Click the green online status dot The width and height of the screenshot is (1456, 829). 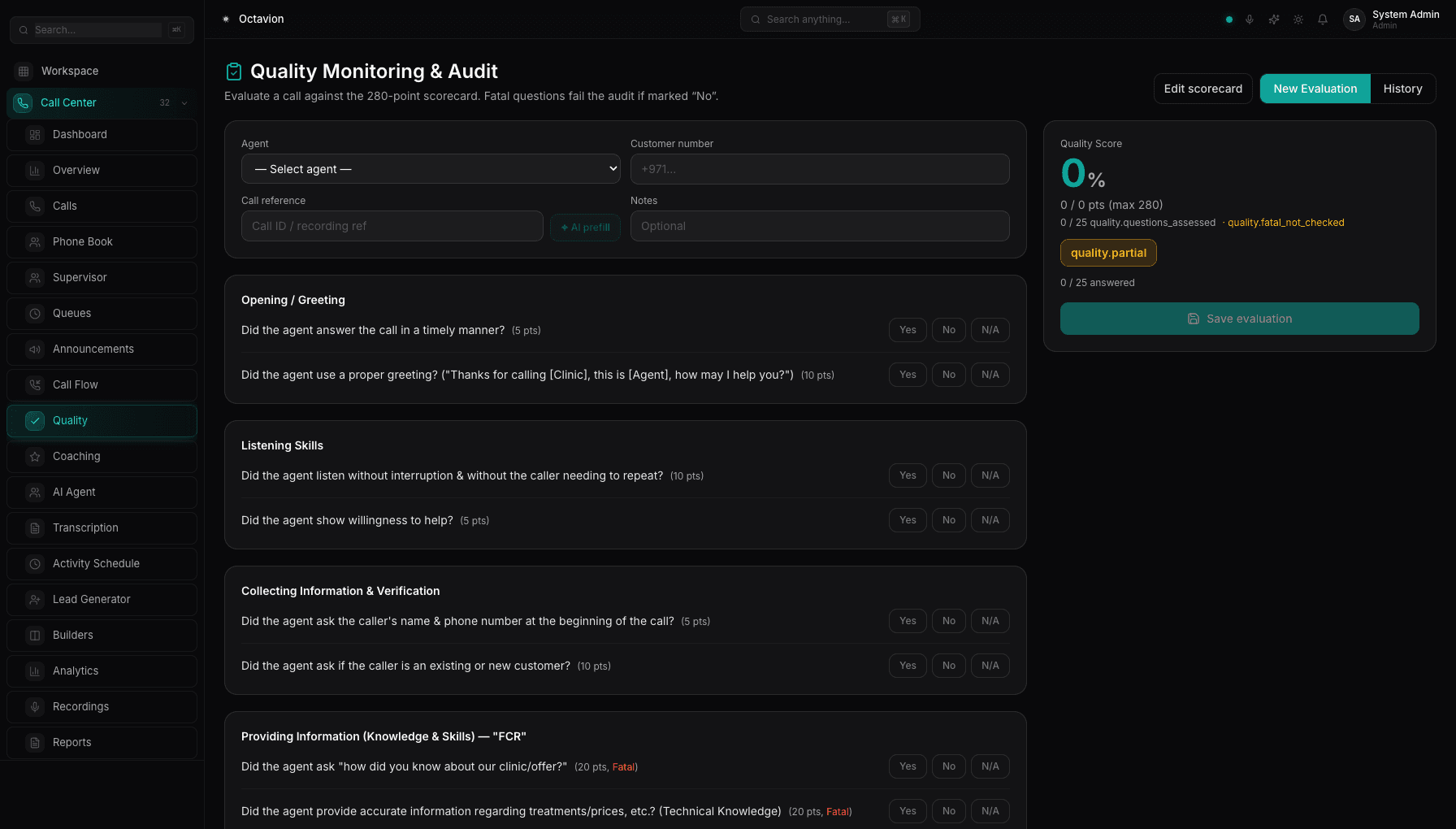[x=1228, y=20]
